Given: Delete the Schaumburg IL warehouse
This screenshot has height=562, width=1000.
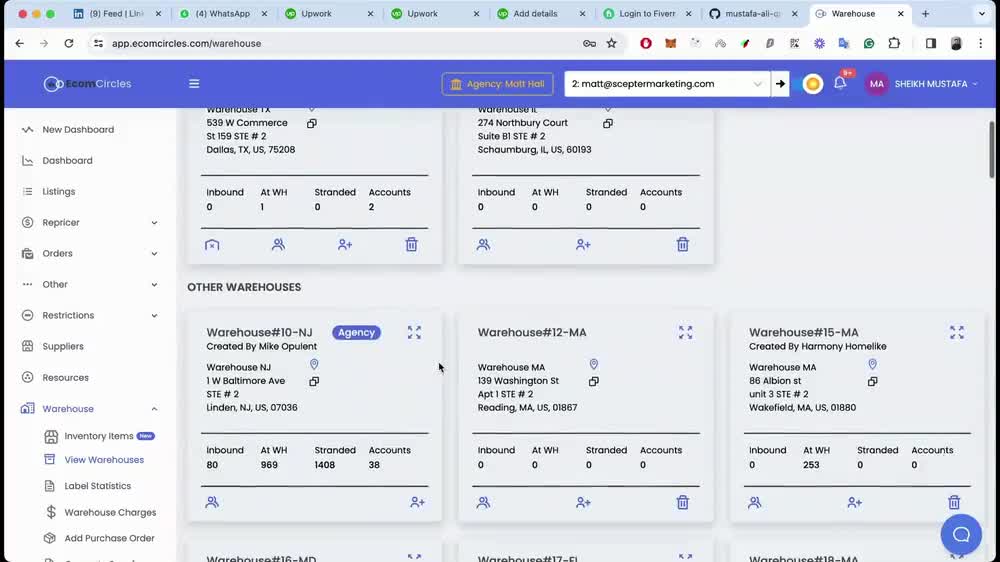Looking at the screenshot, I should point(682,244).
